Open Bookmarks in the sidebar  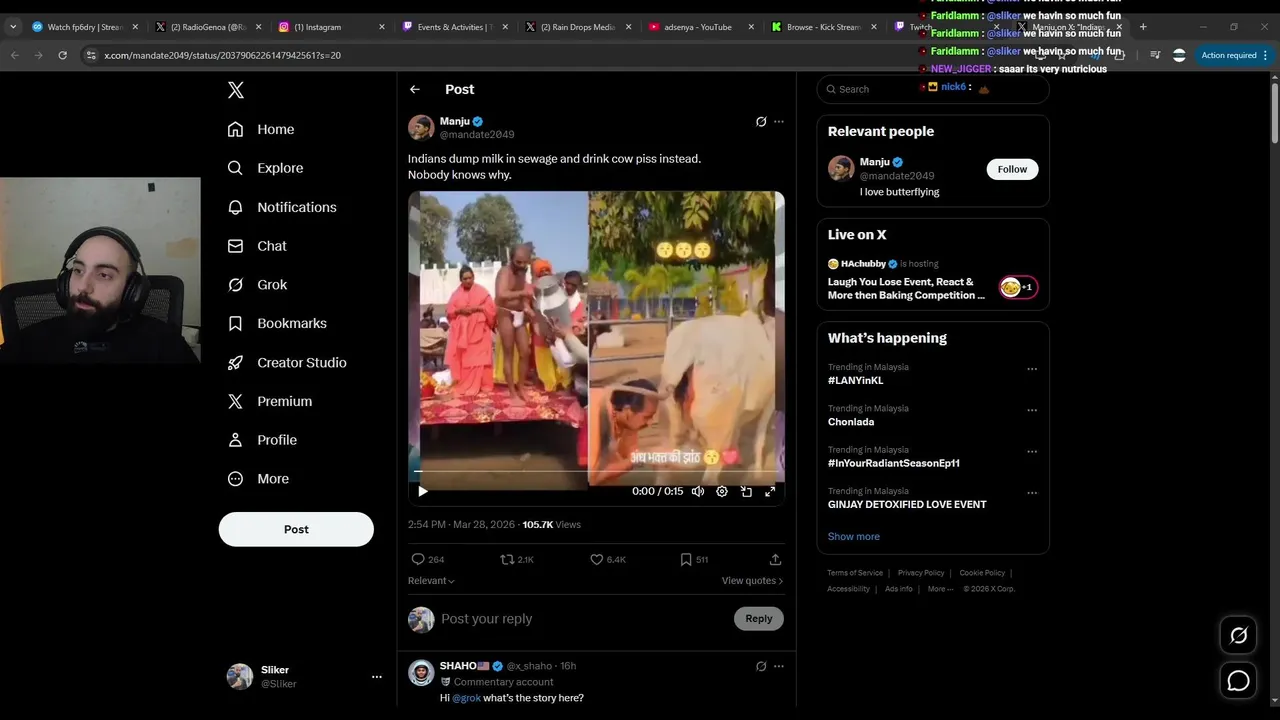[x=277, y=324]
